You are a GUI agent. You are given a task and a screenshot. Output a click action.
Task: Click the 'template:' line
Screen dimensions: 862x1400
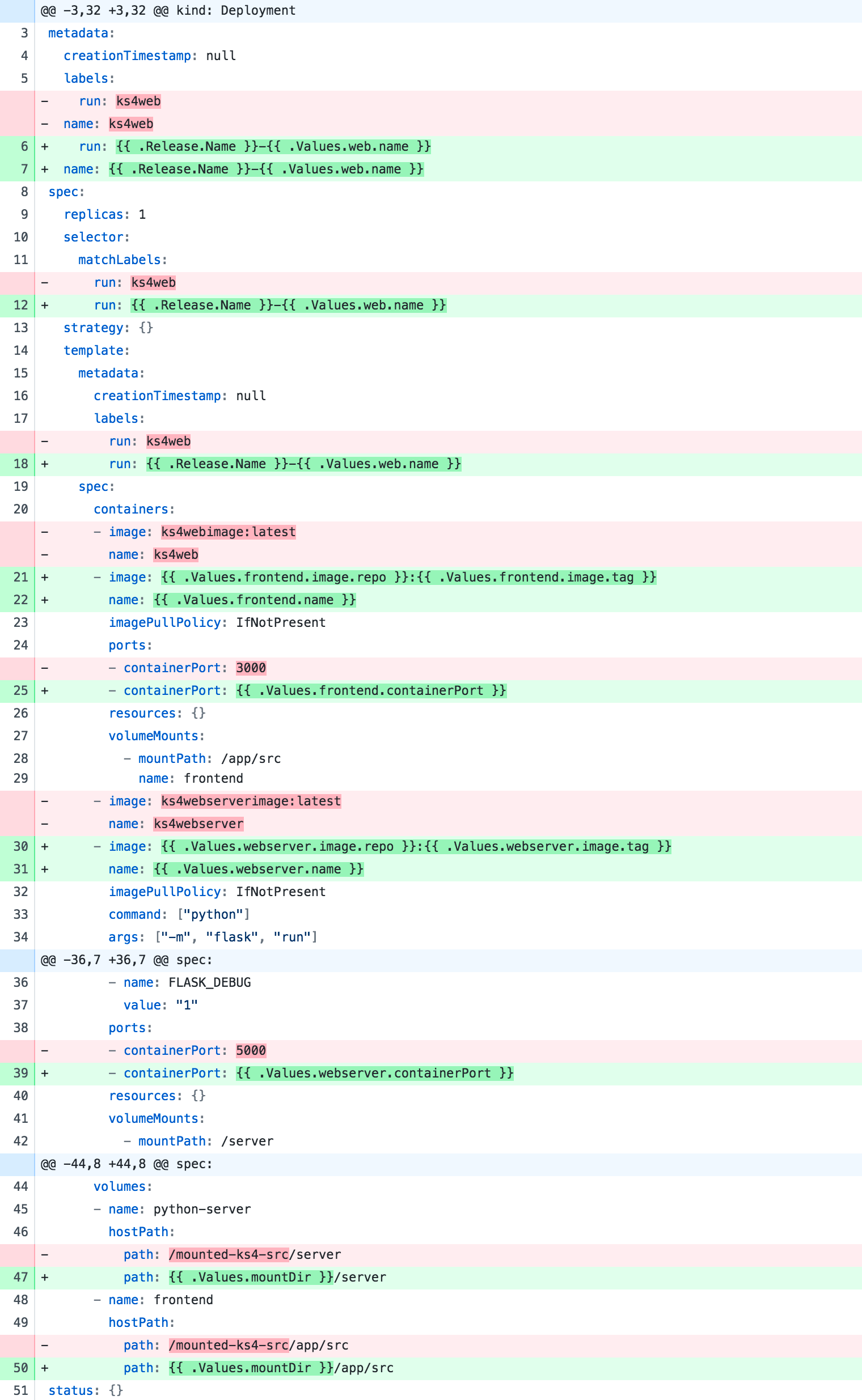point(448,351)
